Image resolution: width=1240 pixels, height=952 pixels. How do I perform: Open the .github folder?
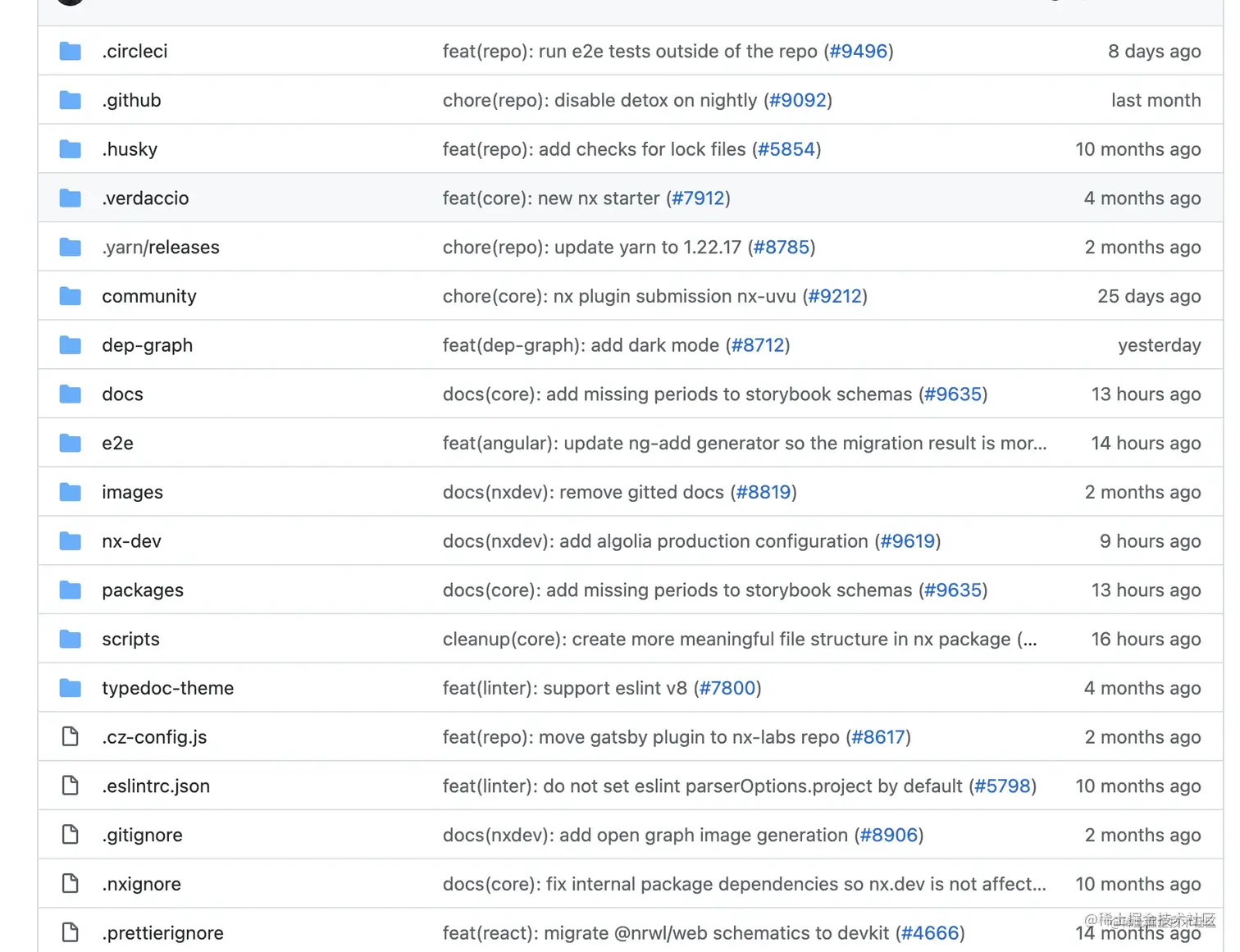pos(131,100)
